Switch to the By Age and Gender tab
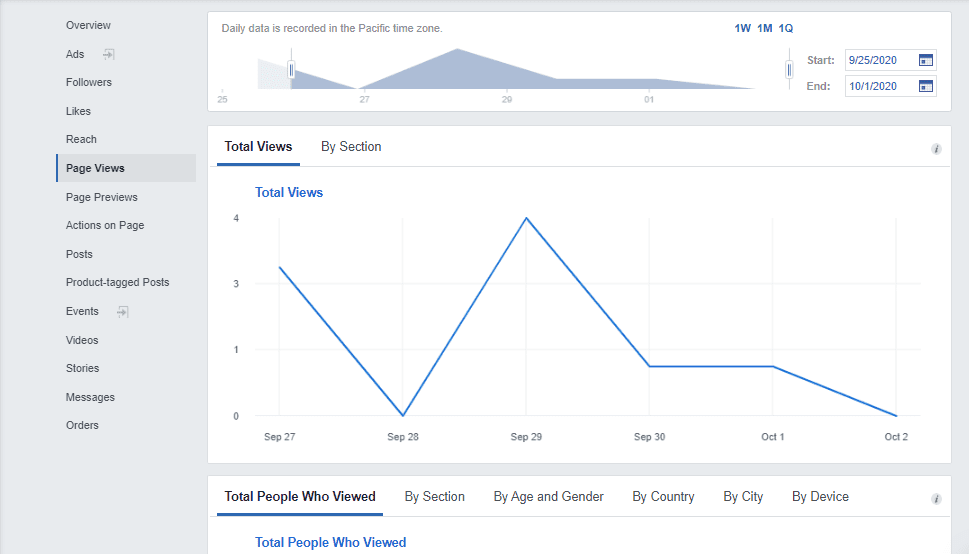This screenshot has width=969, height=554. 548,497
